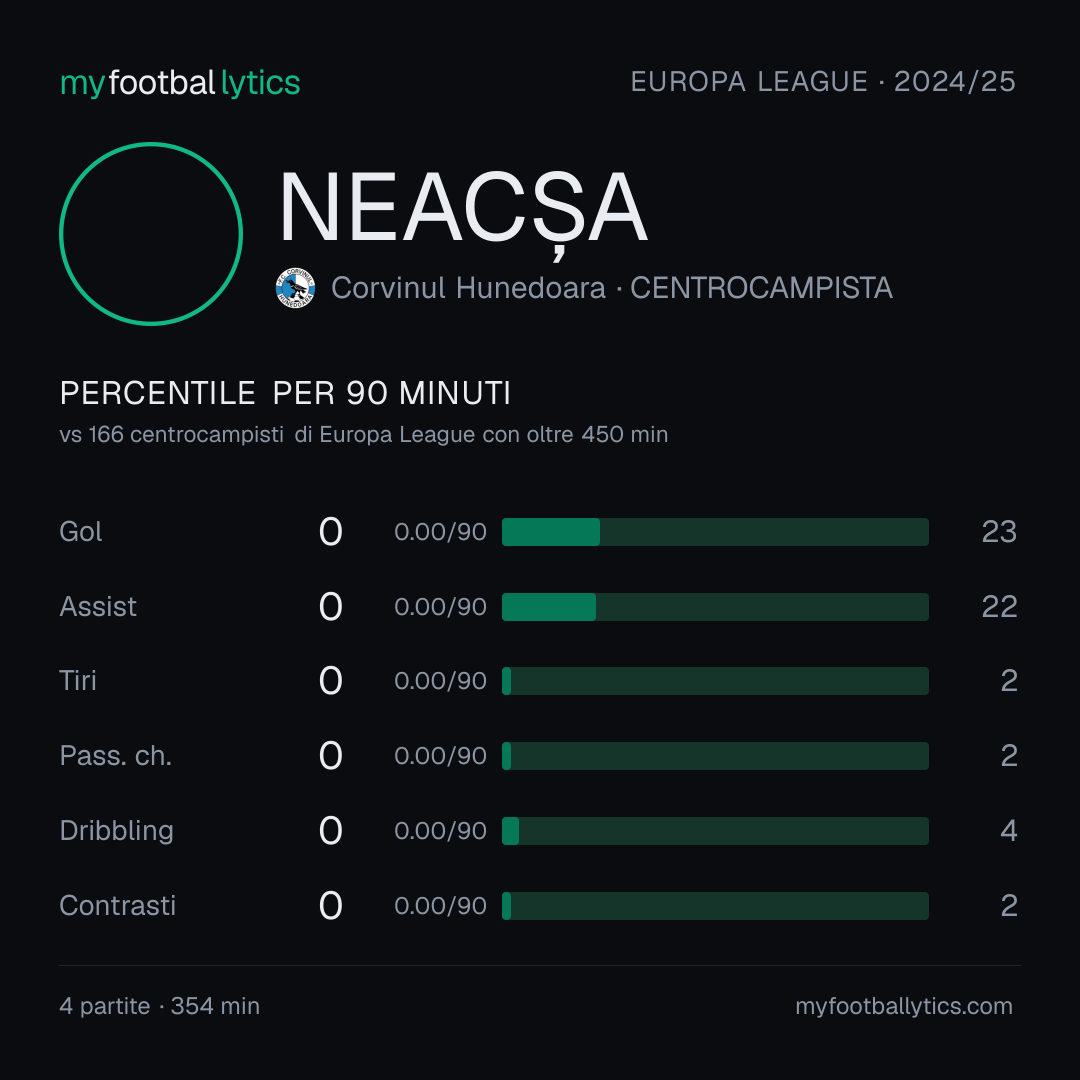Click the Pass. ch. percentile bar

pyautogui.click(x=715, y=756)
